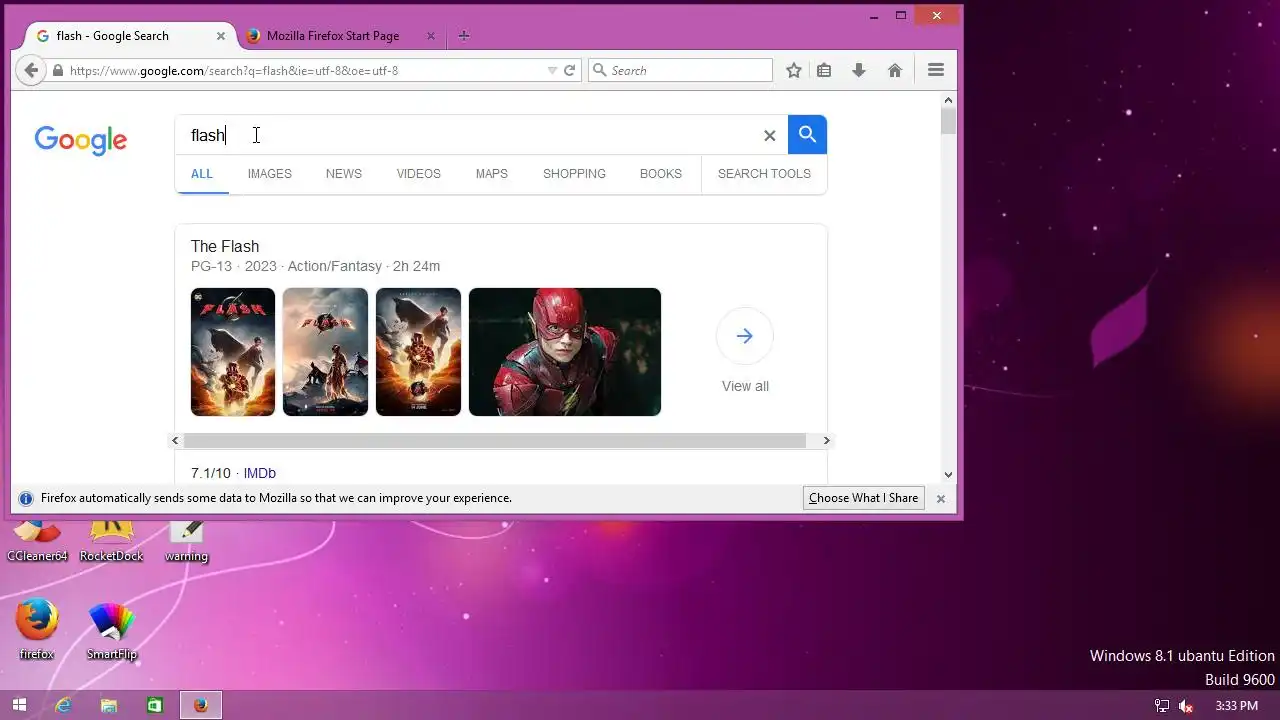Click the search engine magnifier in Search box
The image size is (1280, 720).
(600, 70)
